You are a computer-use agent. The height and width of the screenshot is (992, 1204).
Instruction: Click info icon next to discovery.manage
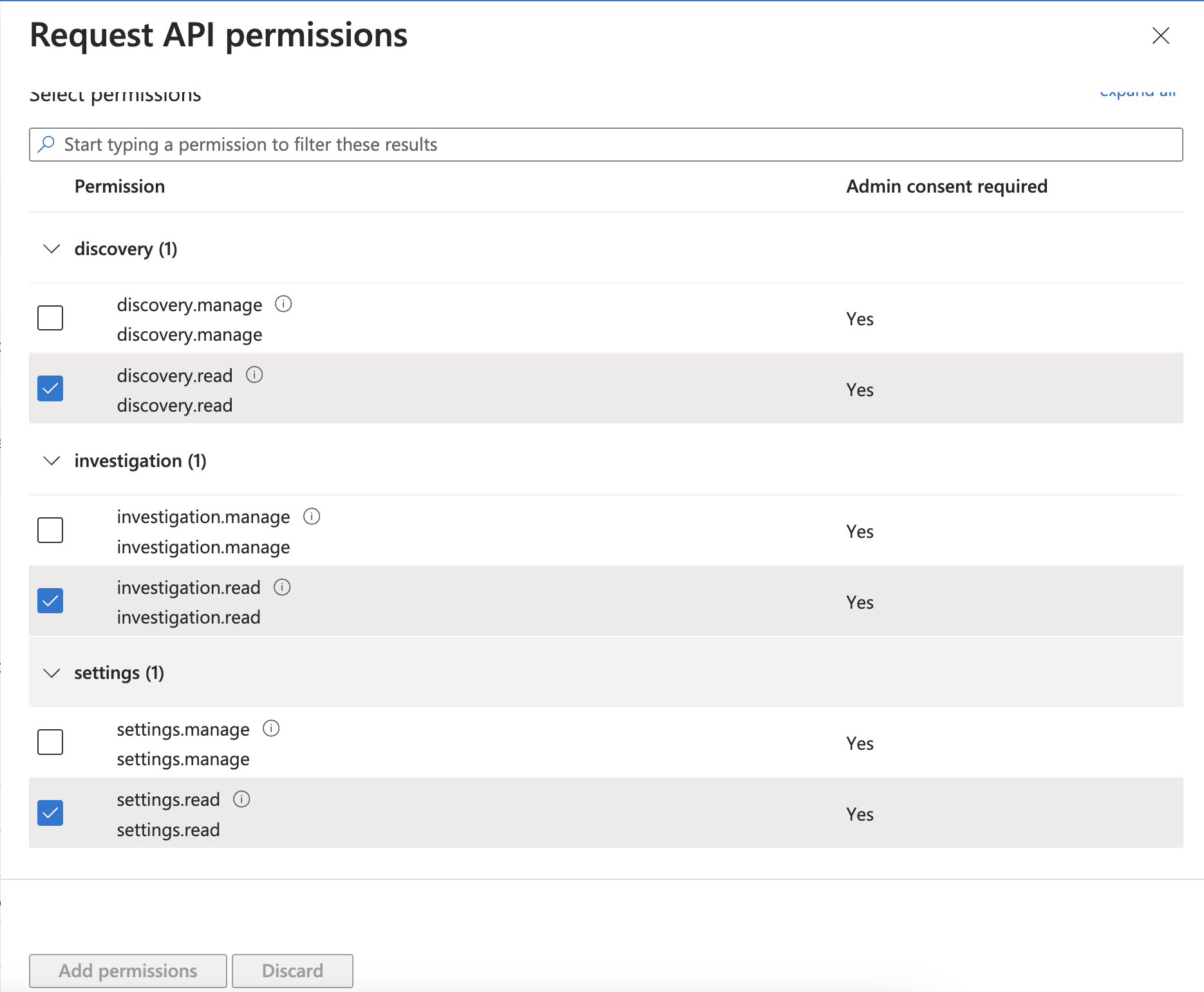pyautogui.click(x=283, y=304)
